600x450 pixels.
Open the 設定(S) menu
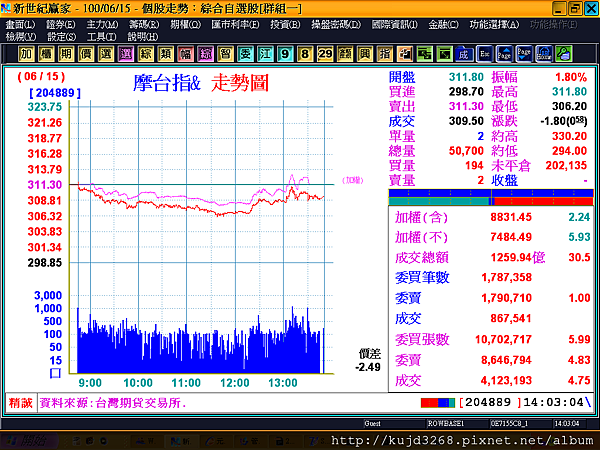pos(62,37)
